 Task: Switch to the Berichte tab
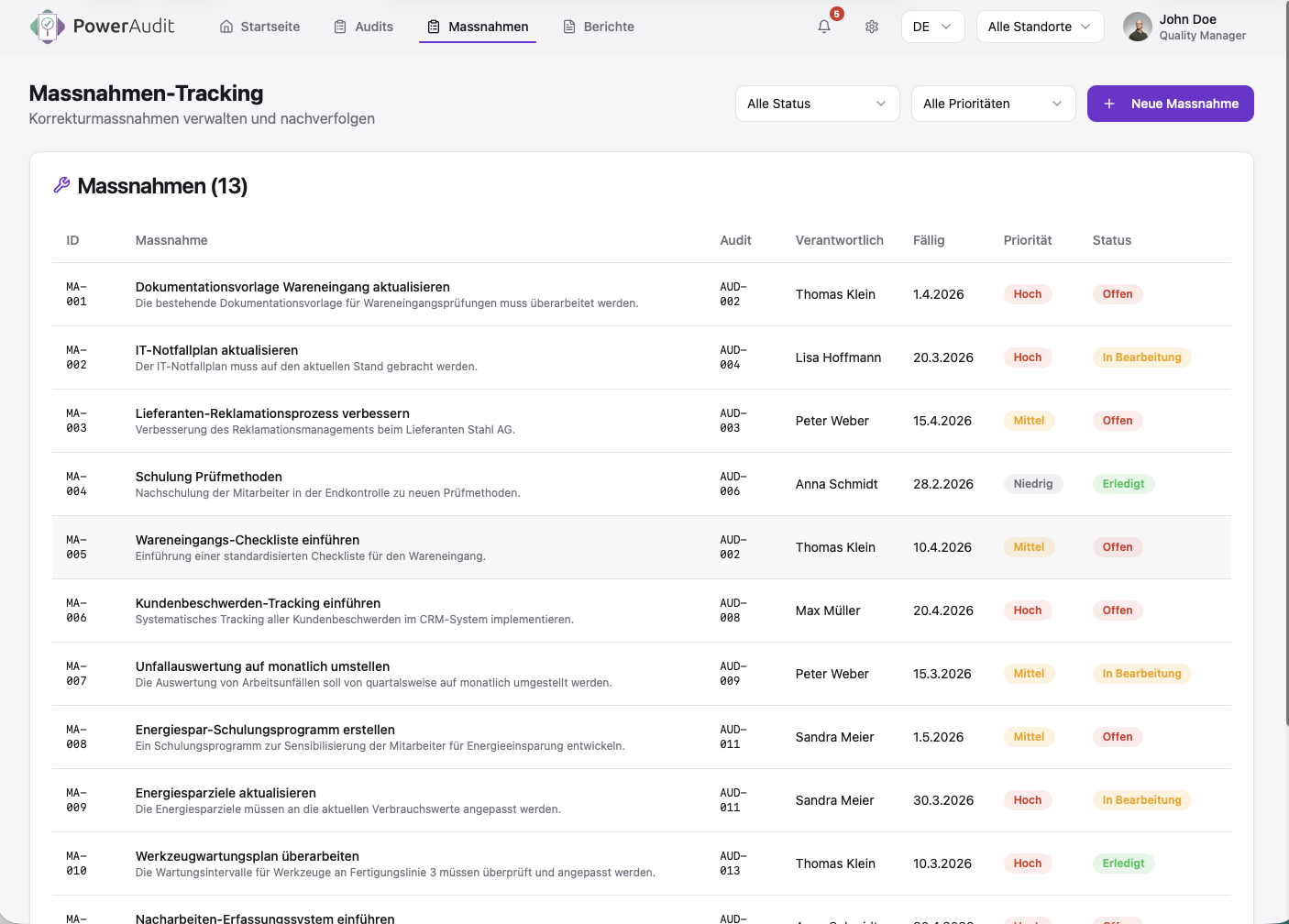(599, 27)
